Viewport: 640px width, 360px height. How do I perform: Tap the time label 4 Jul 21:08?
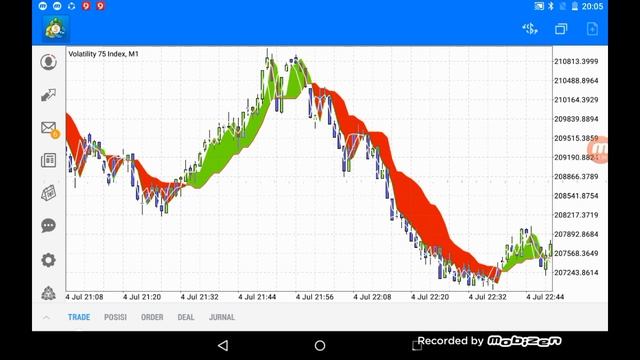point(84,297)
